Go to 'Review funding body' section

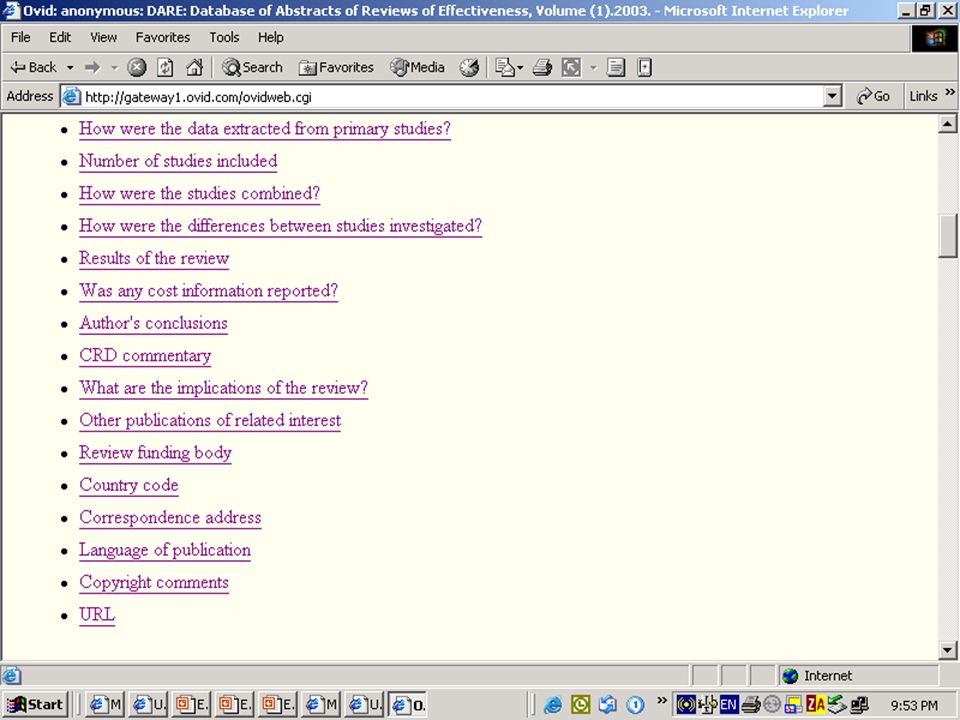coord(156,454)
